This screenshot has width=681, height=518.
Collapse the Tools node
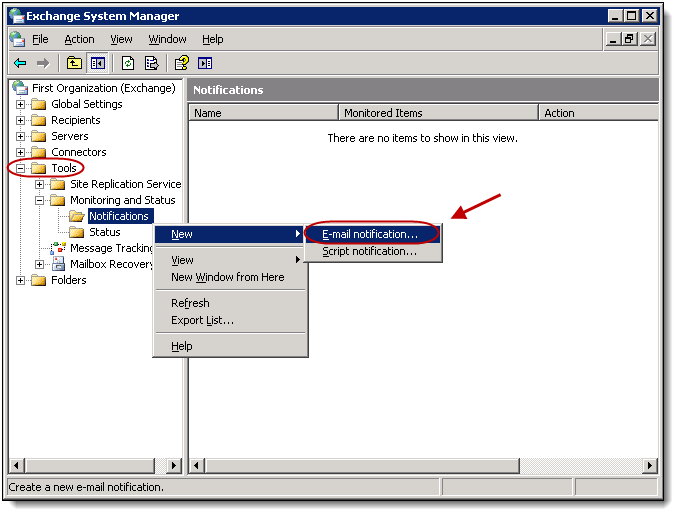coord(20,168)
